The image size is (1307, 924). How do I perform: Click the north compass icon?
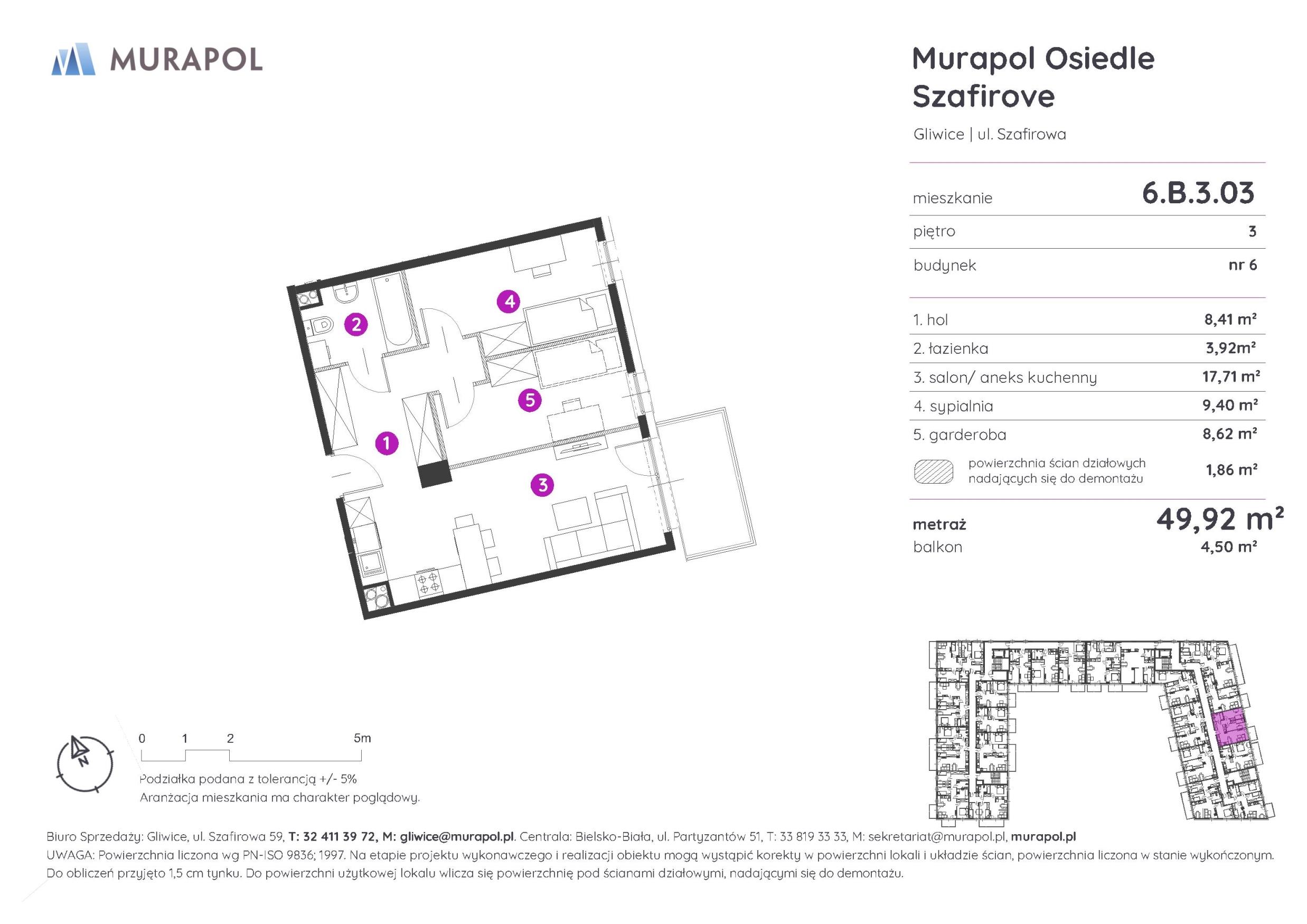tap(85, 763)
